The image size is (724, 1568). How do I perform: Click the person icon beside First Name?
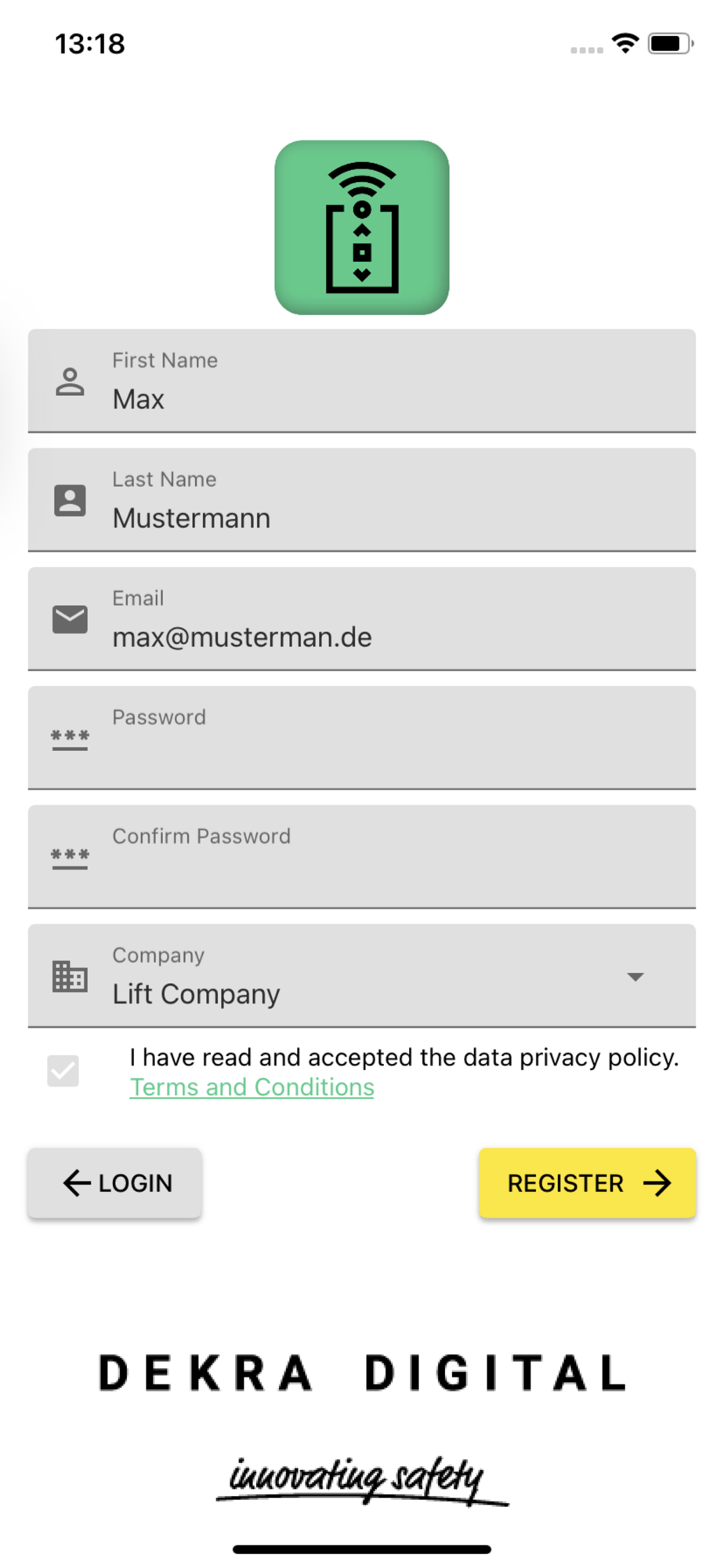click(70, 382)
